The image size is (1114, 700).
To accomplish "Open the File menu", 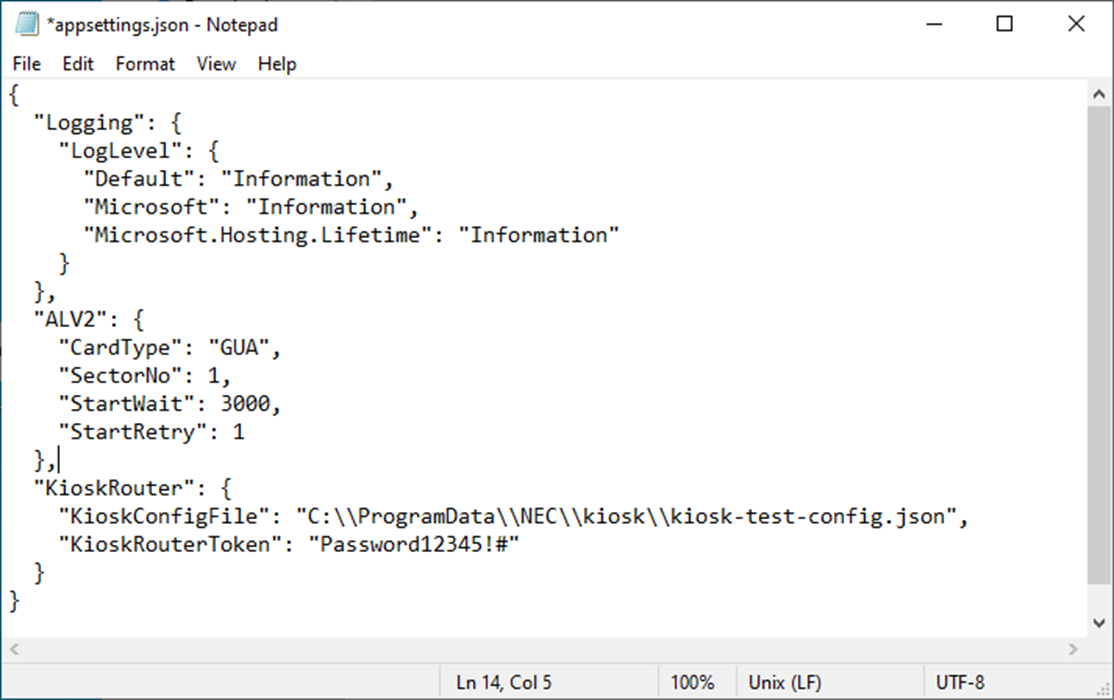I will coord(27,64).
